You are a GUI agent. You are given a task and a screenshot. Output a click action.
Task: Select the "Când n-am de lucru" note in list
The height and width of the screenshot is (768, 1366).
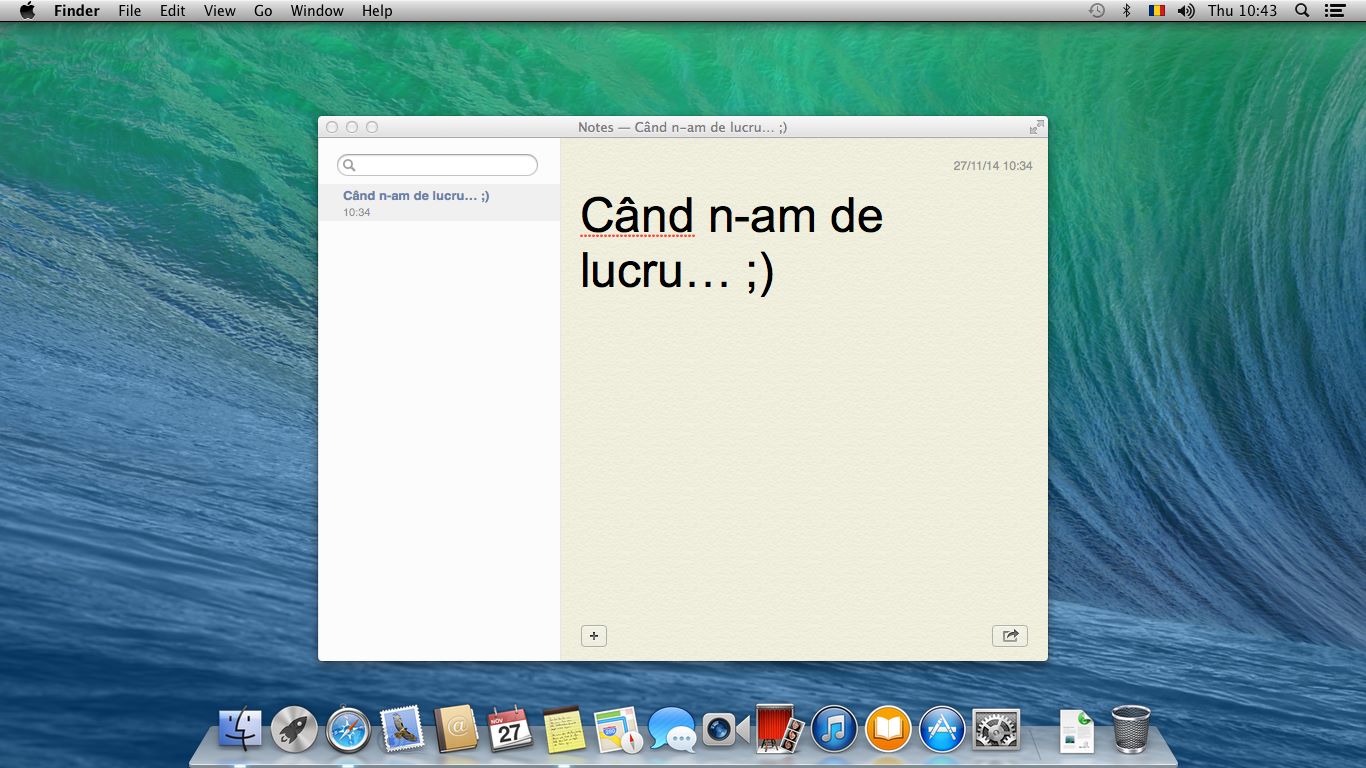[x=438, y=202]
